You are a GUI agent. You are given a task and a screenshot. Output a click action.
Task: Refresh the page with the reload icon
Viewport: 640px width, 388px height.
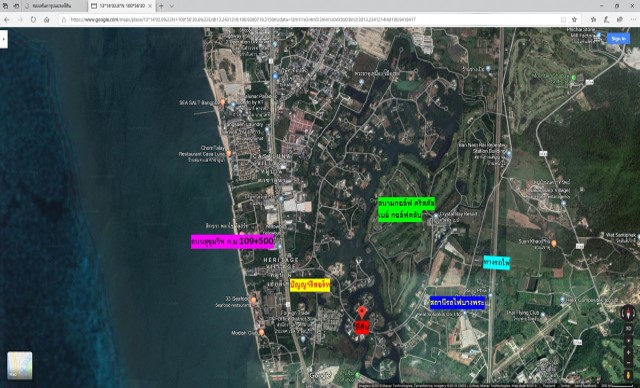point(33,19)
